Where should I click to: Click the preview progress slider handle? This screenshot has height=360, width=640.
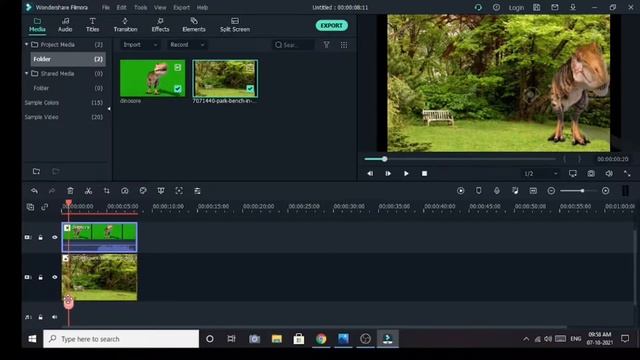[x=384, y=159]
